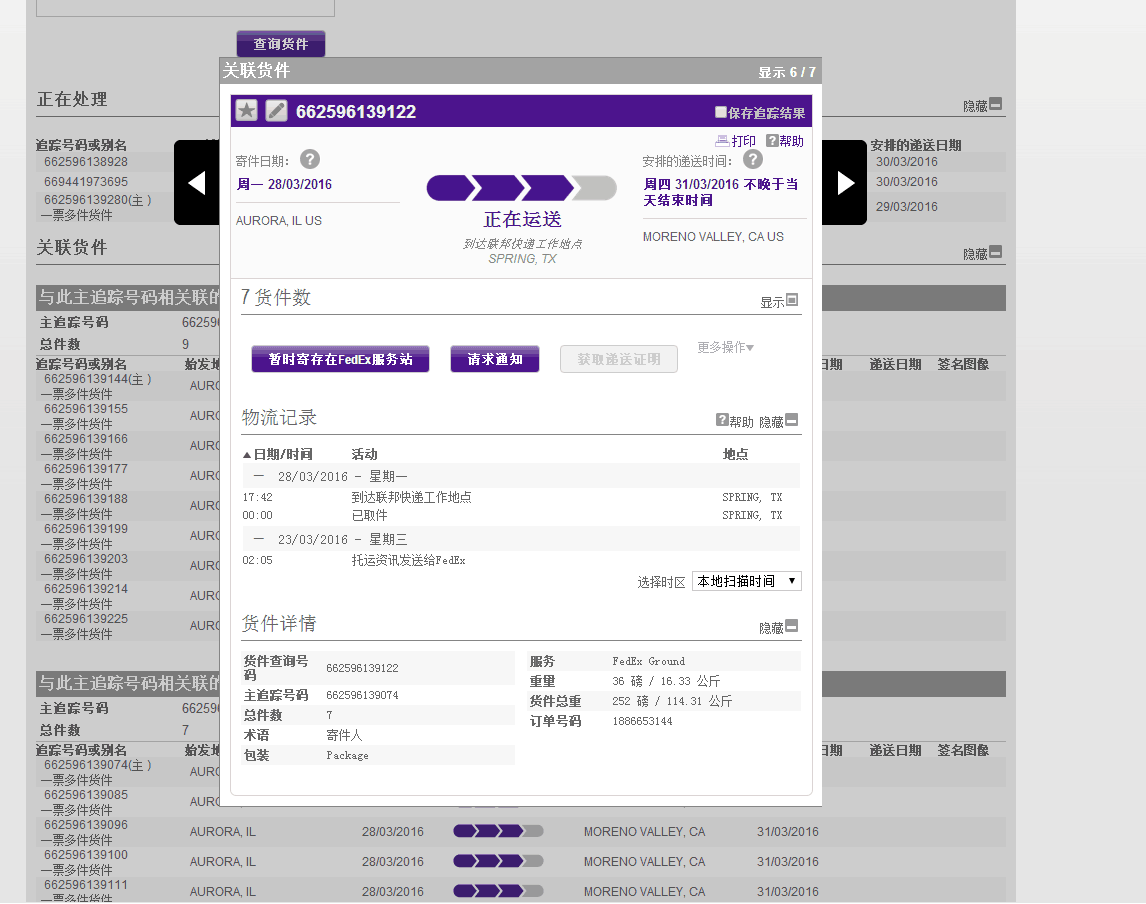Open tracking number 662596139177 in background table

coord(86,468)
